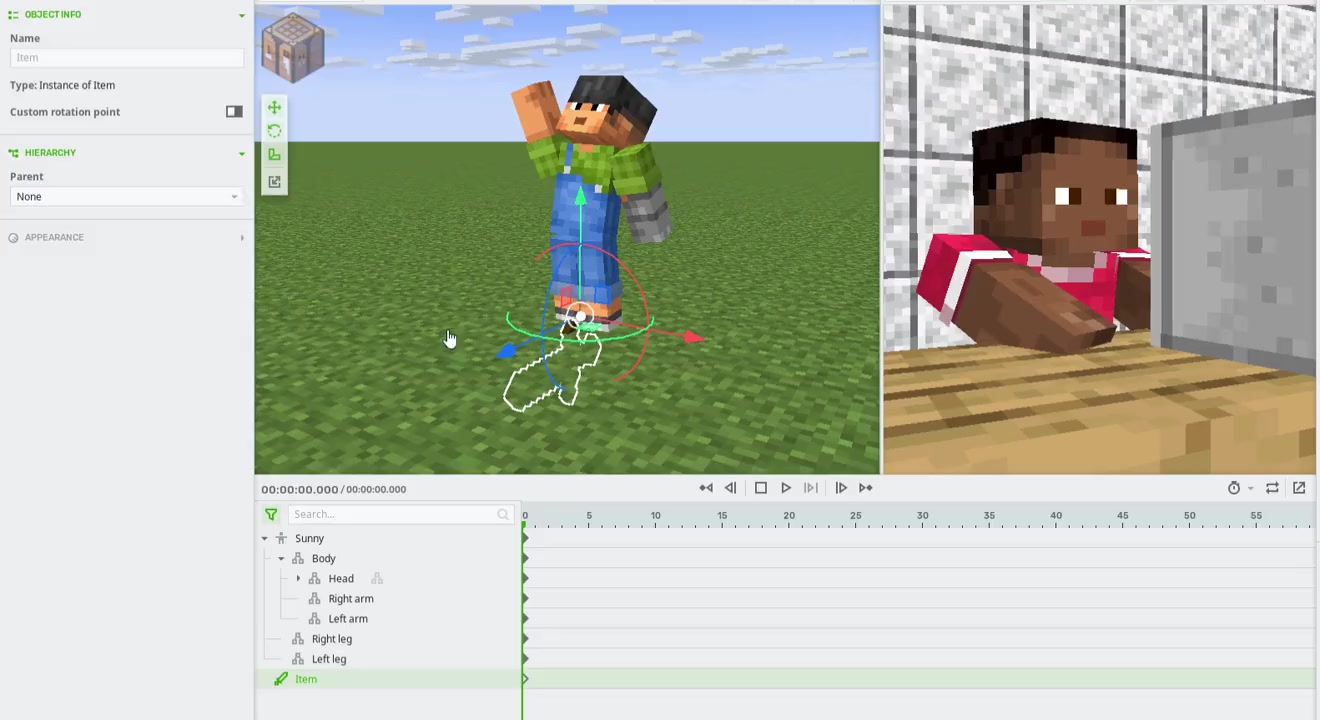This screenshot has width=1320, height=720.
Task: Stop the animation playback
Action: [760, 488]
